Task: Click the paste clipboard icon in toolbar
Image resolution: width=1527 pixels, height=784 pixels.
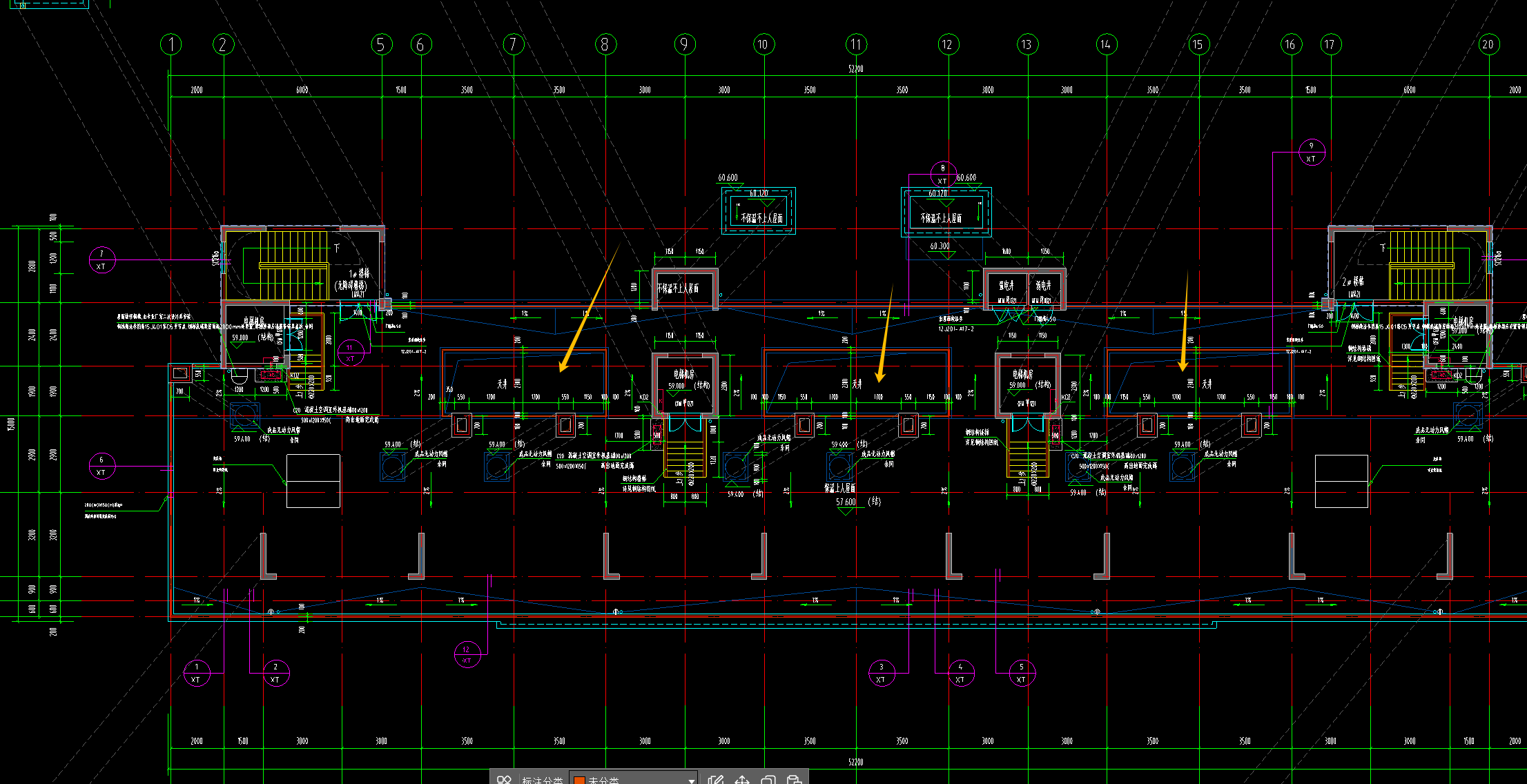Action: pos(794,780)
